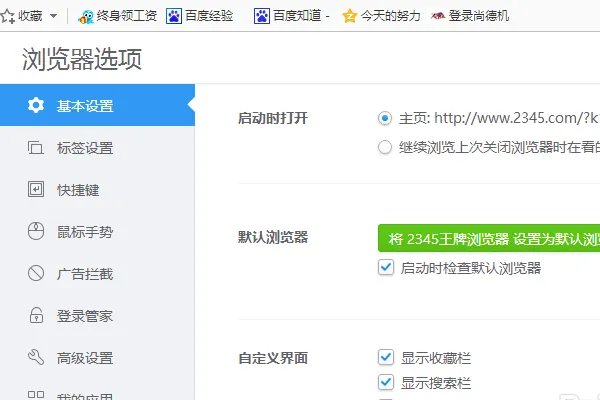Toggle 显示收藏栏 checkbox
600x400 pixels.
(x=386, y=357)
